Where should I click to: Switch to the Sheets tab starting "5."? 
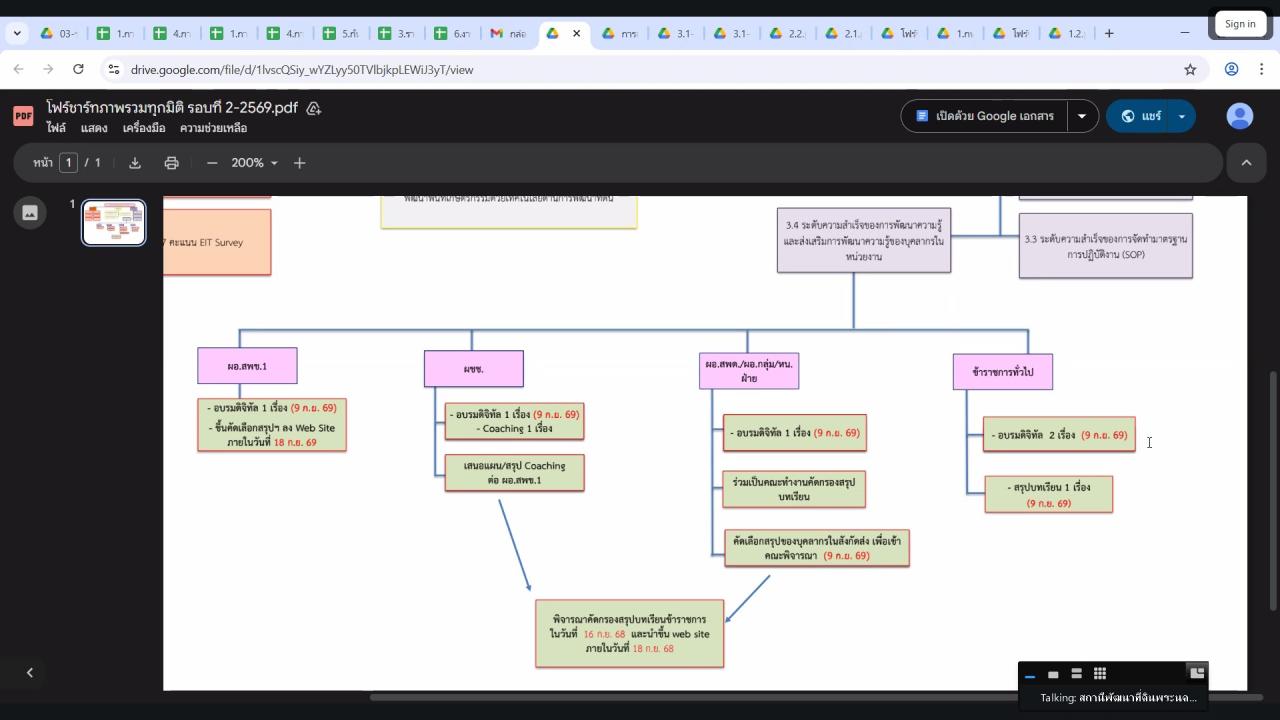tap(340, 33)
